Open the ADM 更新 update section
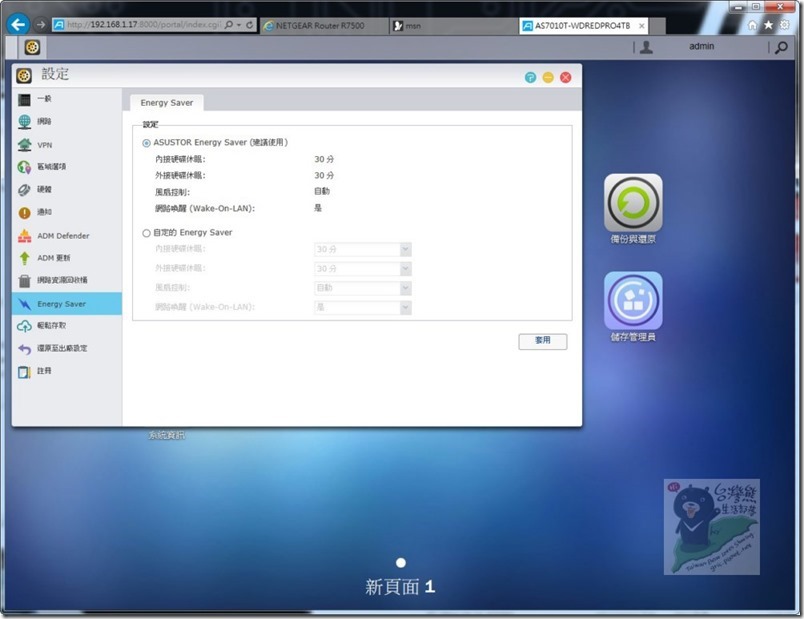 (67, 258)
